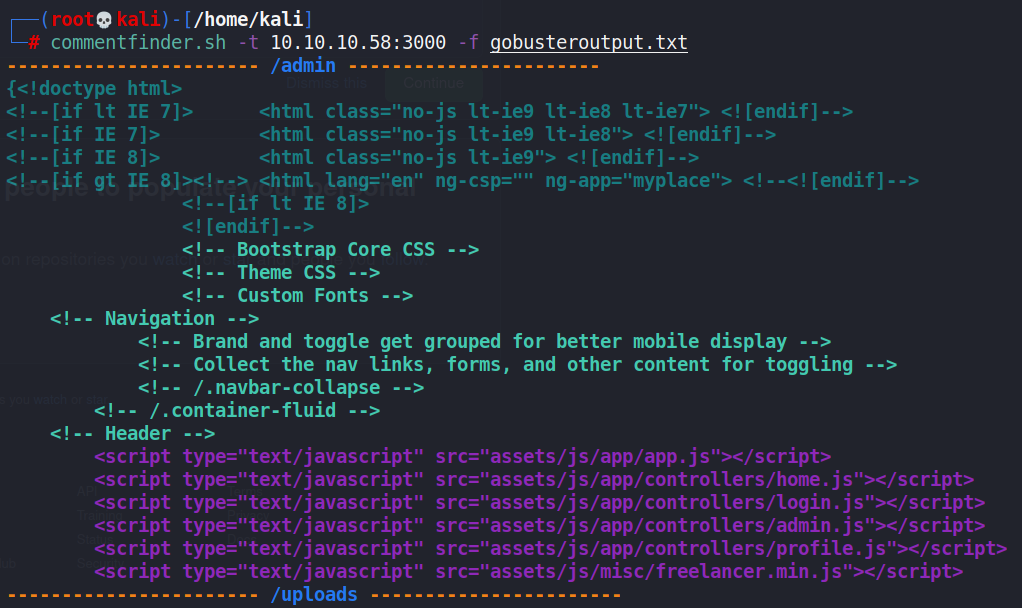Screen dimensions: 1022x608
Task: Click the 'Theme CSS' comment
Action: (281, 273)
